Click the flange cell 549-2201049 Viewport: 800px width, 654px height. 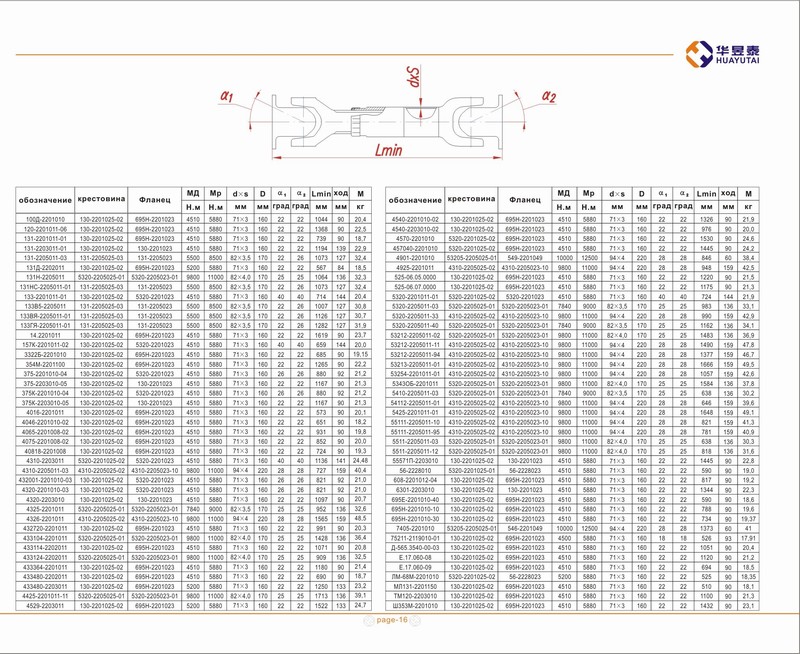(525, 258)
